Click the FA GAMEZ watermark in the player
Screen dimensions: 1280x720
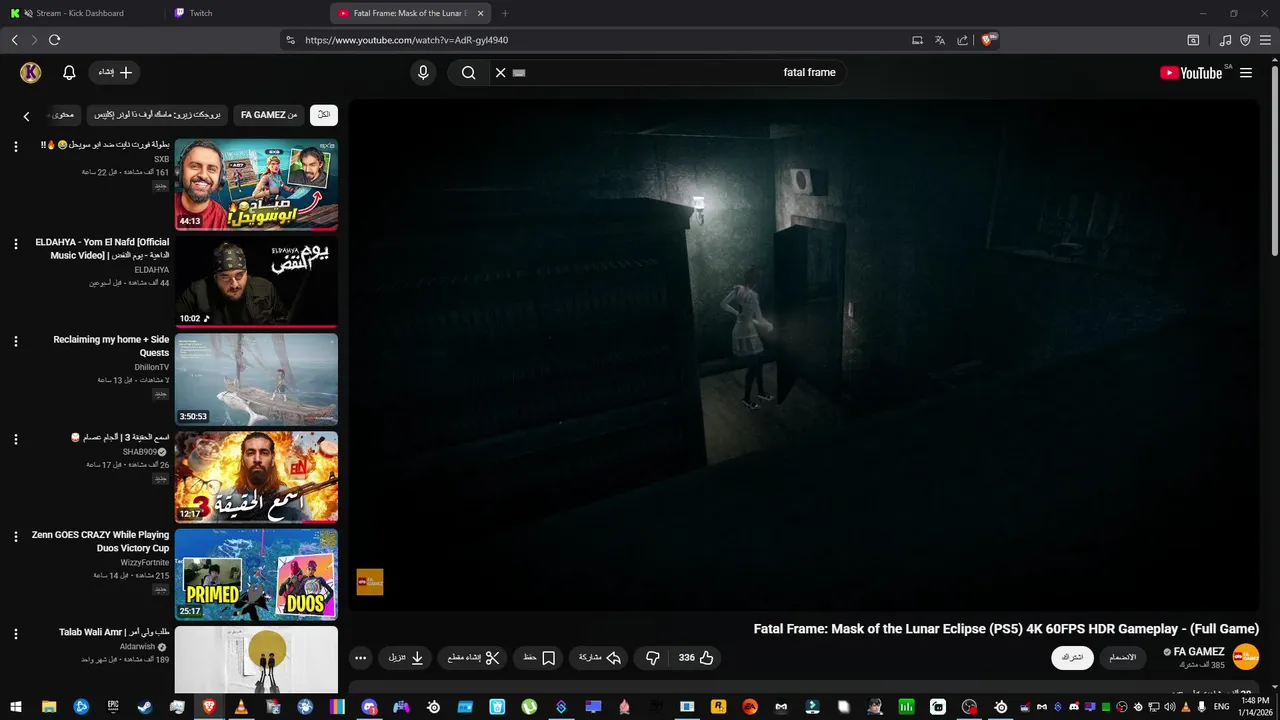[x=370, y=582]
